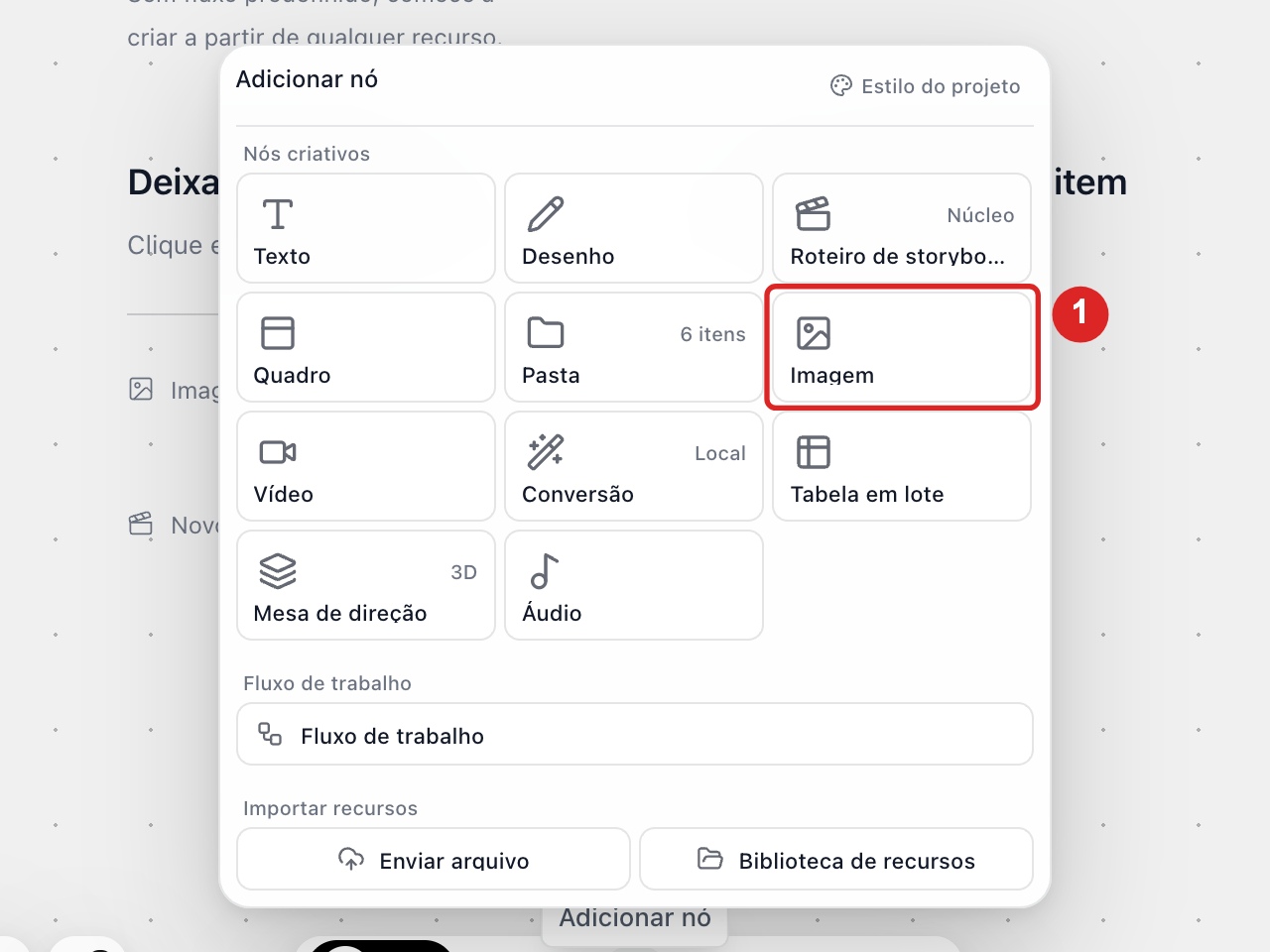The width and height of the screenshot is (1270, 952).
Task: Click the Enviar arquivo label
Action: tap(454, 861)
